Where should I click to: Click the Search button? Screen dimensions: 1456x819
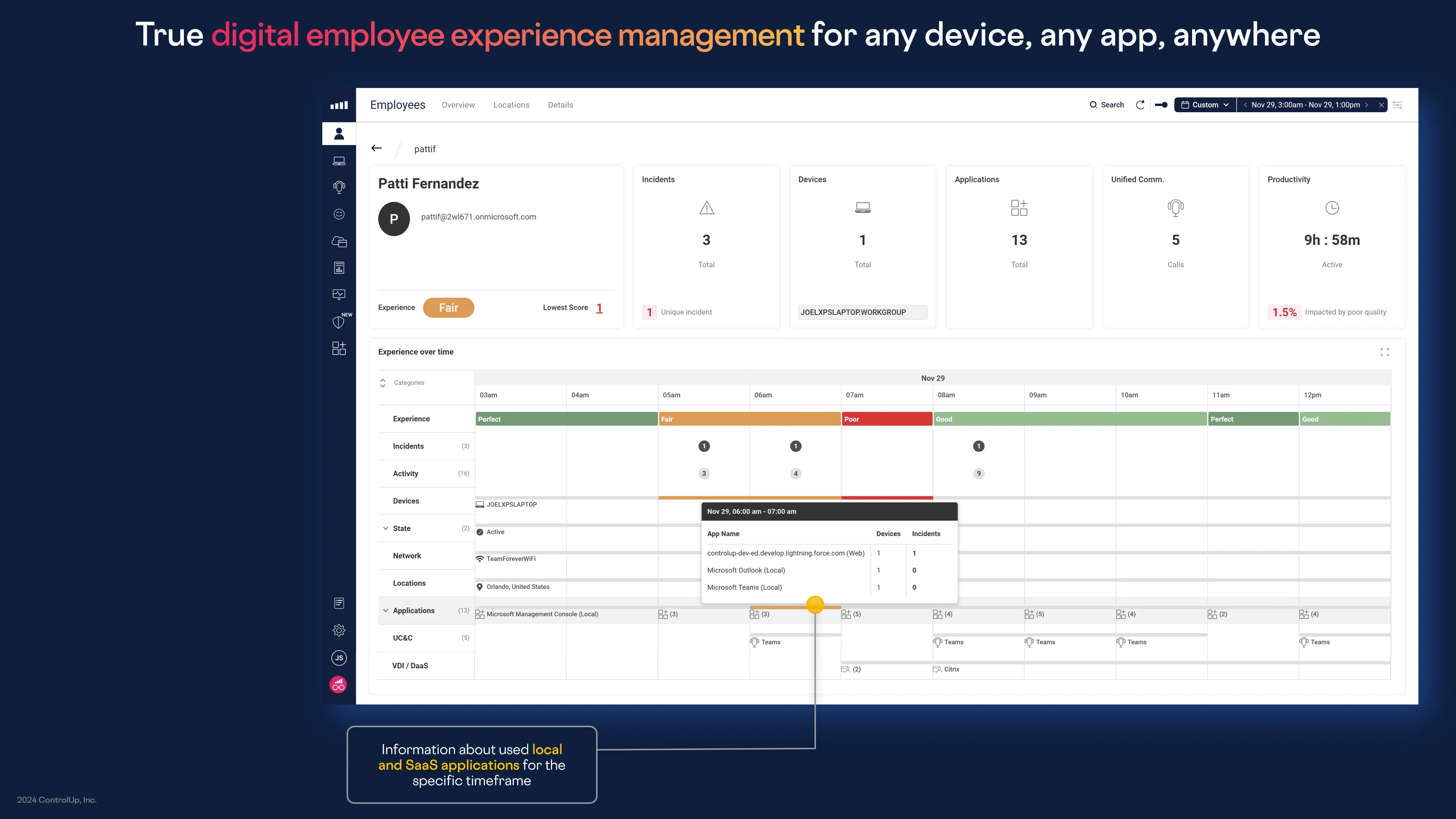(x=1106, y=105)
